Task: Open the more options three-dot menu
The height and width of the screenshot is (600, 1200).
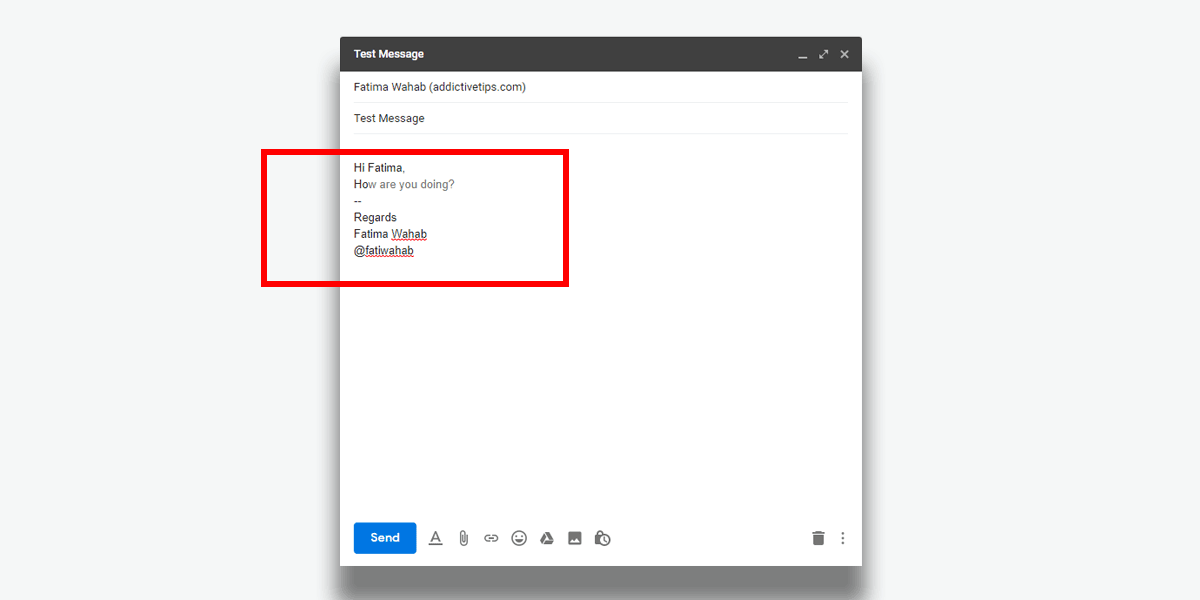Action: coord(842,538)
